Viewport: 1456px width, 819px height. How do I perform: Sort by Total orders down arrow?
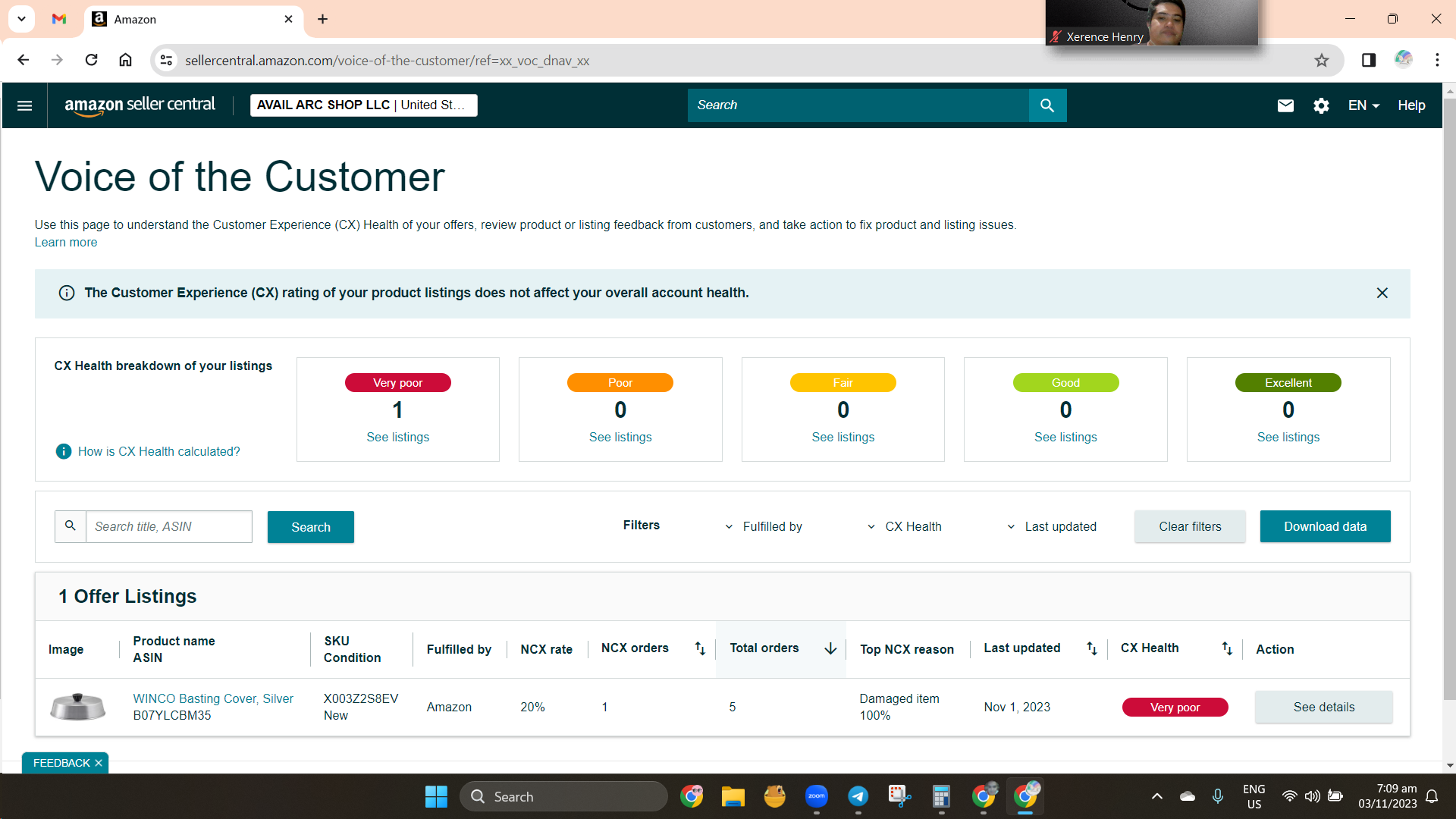(x=830, y=648)
